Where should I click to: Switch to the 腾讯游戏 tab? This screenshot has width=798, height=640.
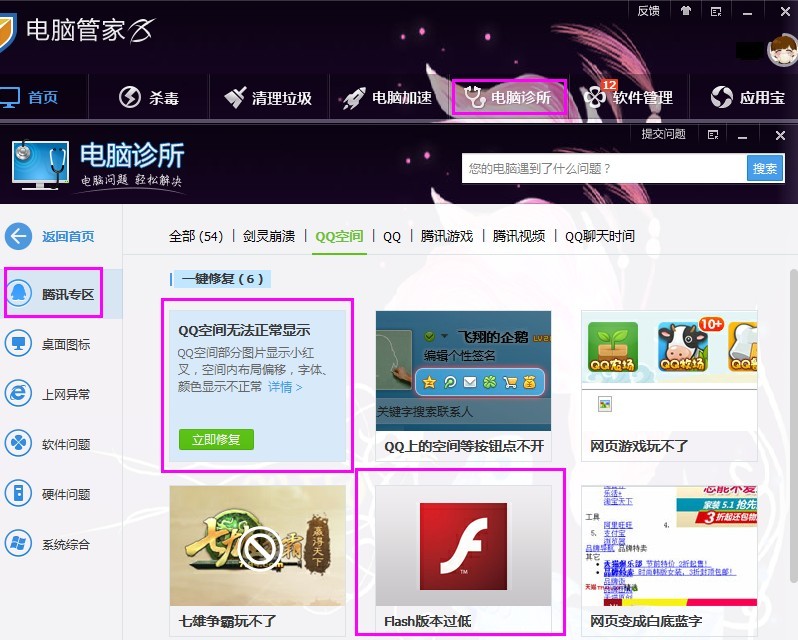coord(447,236)
